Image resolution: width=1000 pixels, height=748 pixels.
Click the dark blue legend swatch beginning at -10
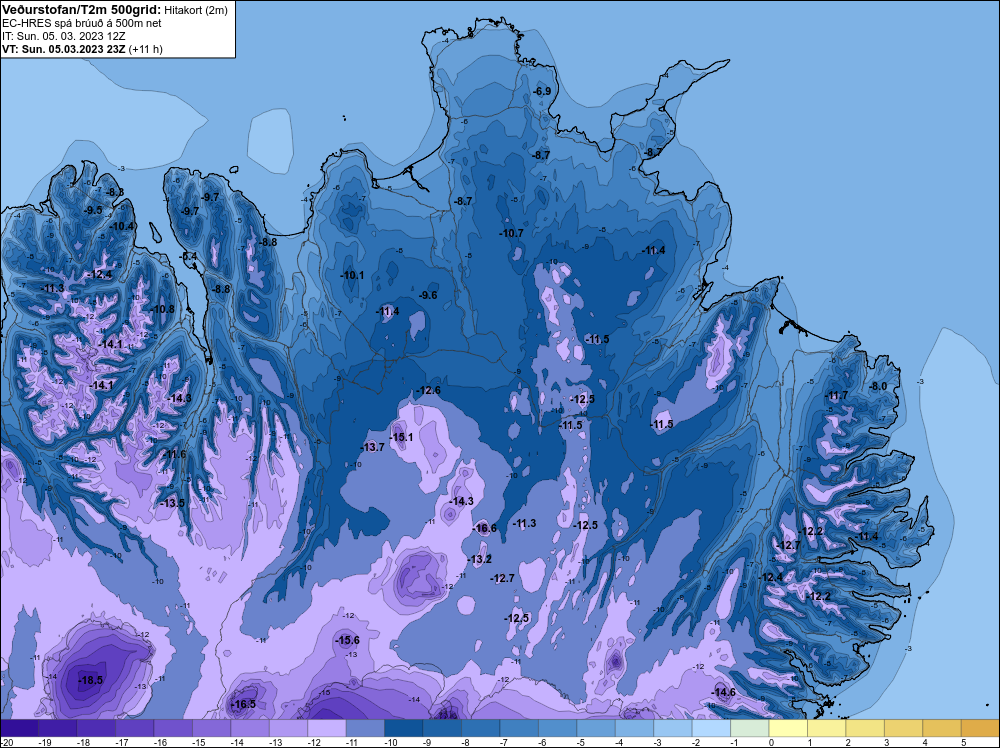[404, 728]
